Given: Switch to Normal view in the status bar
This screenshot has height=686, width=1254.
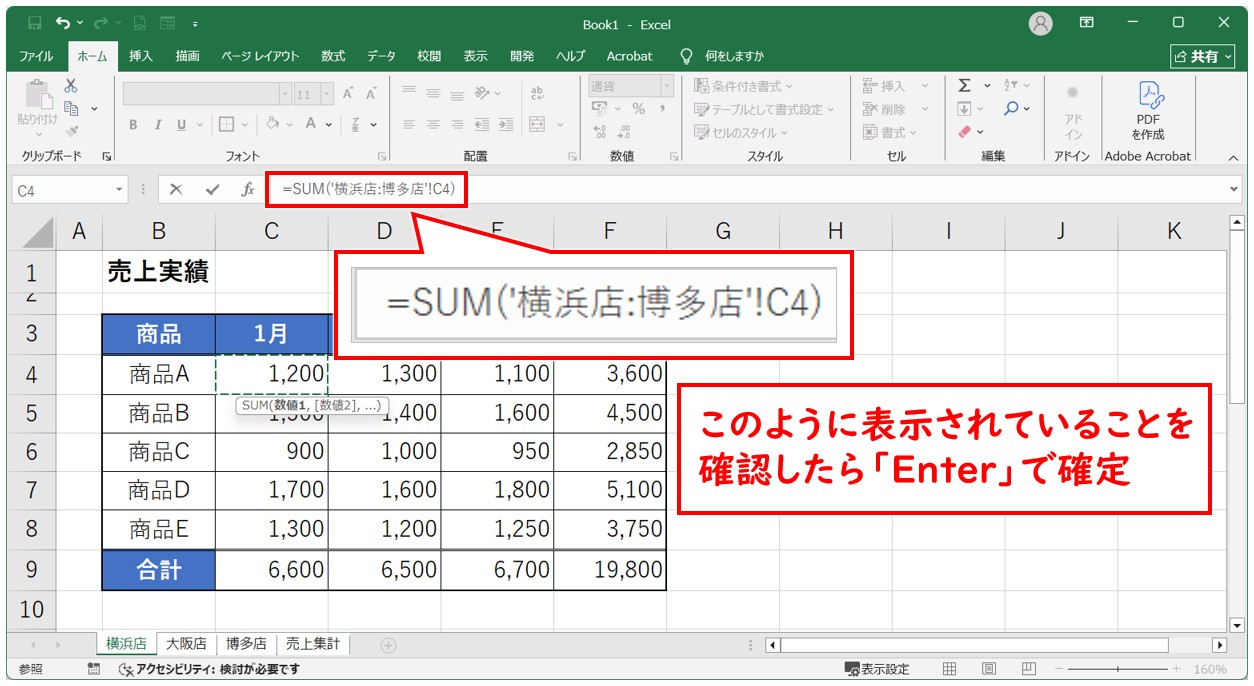Looking at the screenshot, I should tap(950, 669).
